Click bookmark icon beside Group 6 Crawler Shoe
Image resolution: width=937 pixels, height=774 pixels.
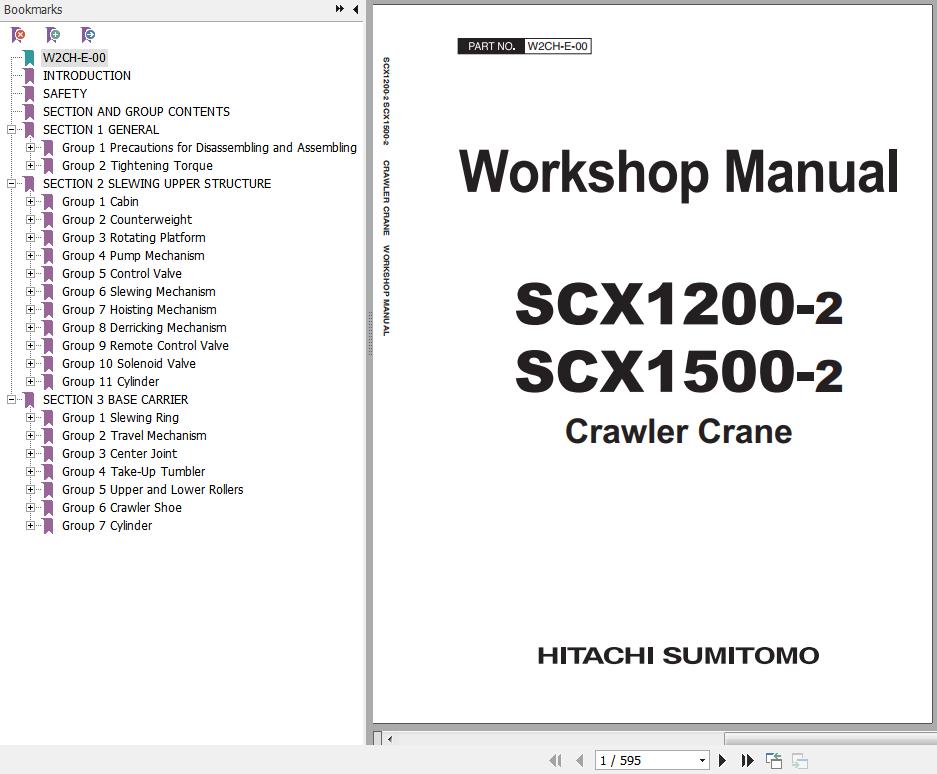[x=48, y=507]
